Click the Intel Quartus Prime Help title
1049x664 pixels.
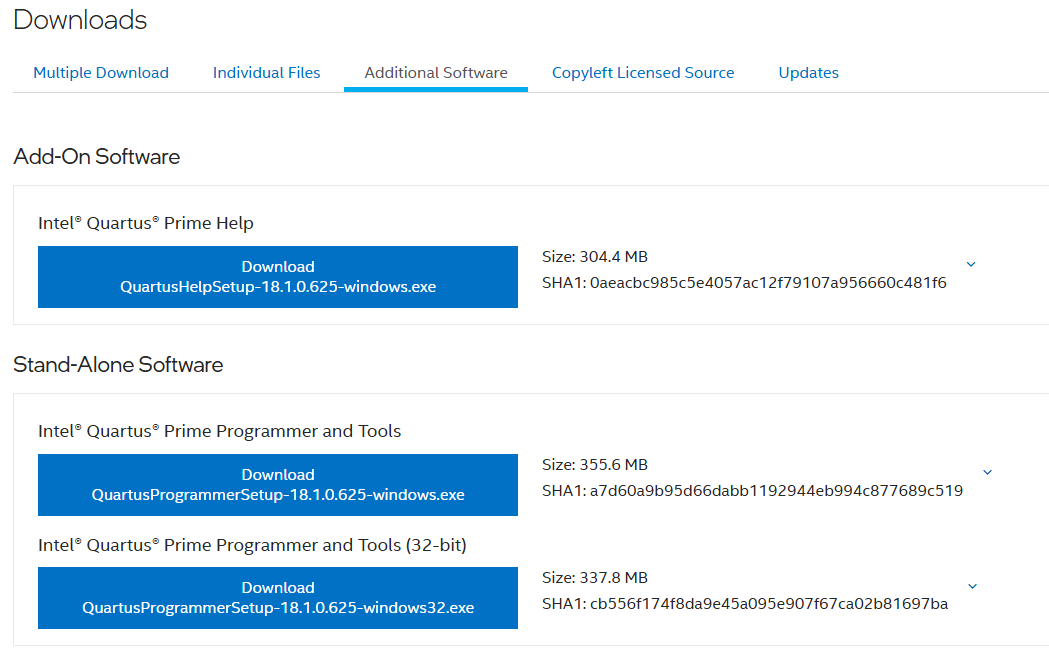[146, 223]
